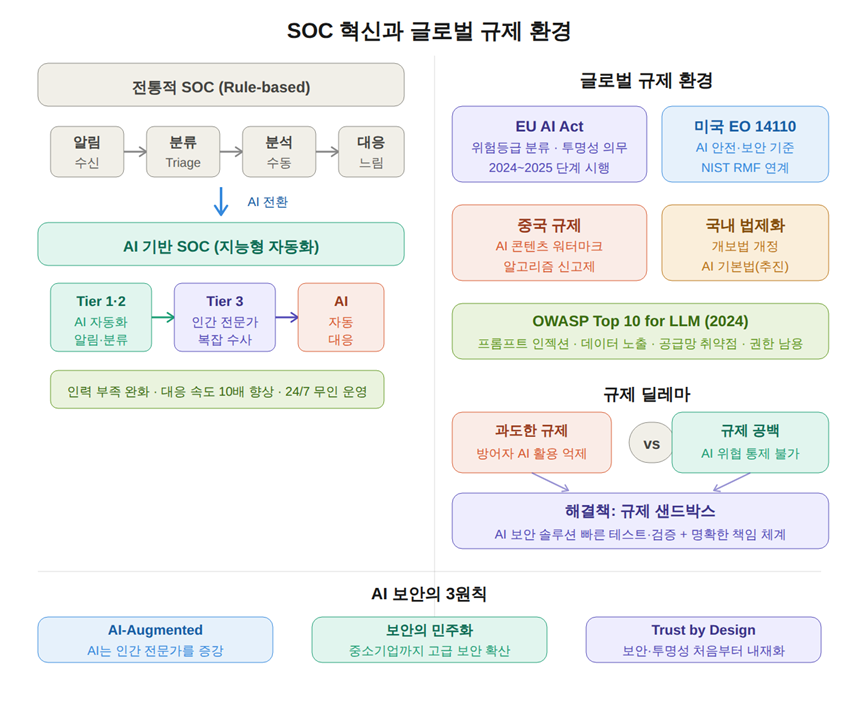Click the AI-Augmented principle box
Image resolution: width=859 pixels, height=708 pixels.
coord(155,640)
